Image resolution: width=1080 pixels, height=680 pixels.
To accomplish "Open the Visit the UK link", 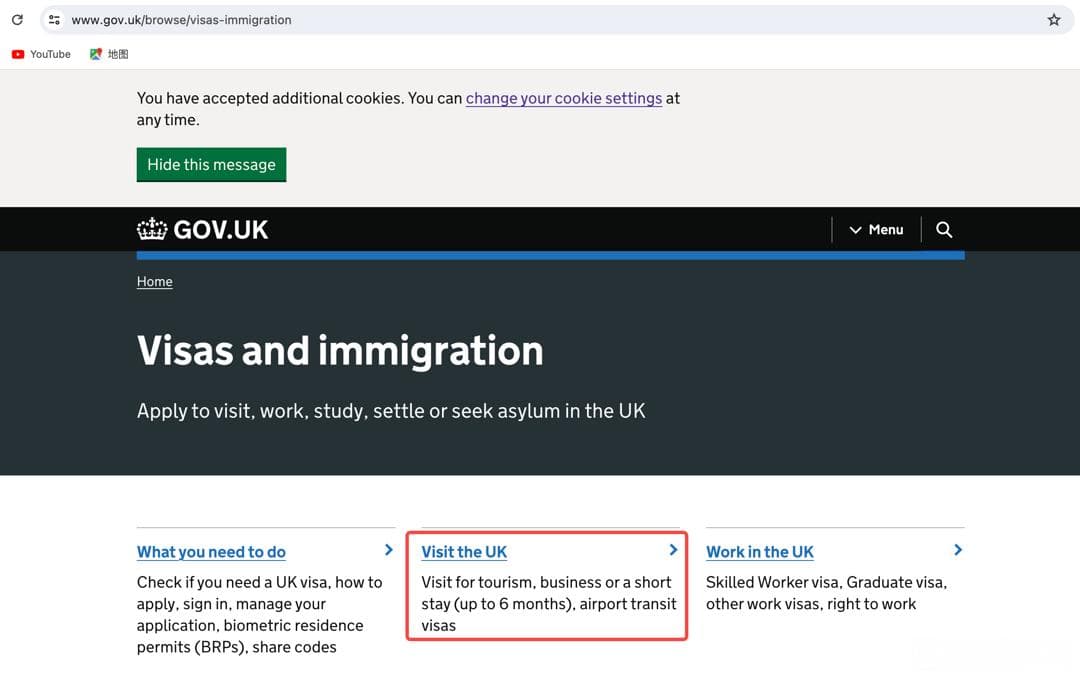I will [464, 552].
